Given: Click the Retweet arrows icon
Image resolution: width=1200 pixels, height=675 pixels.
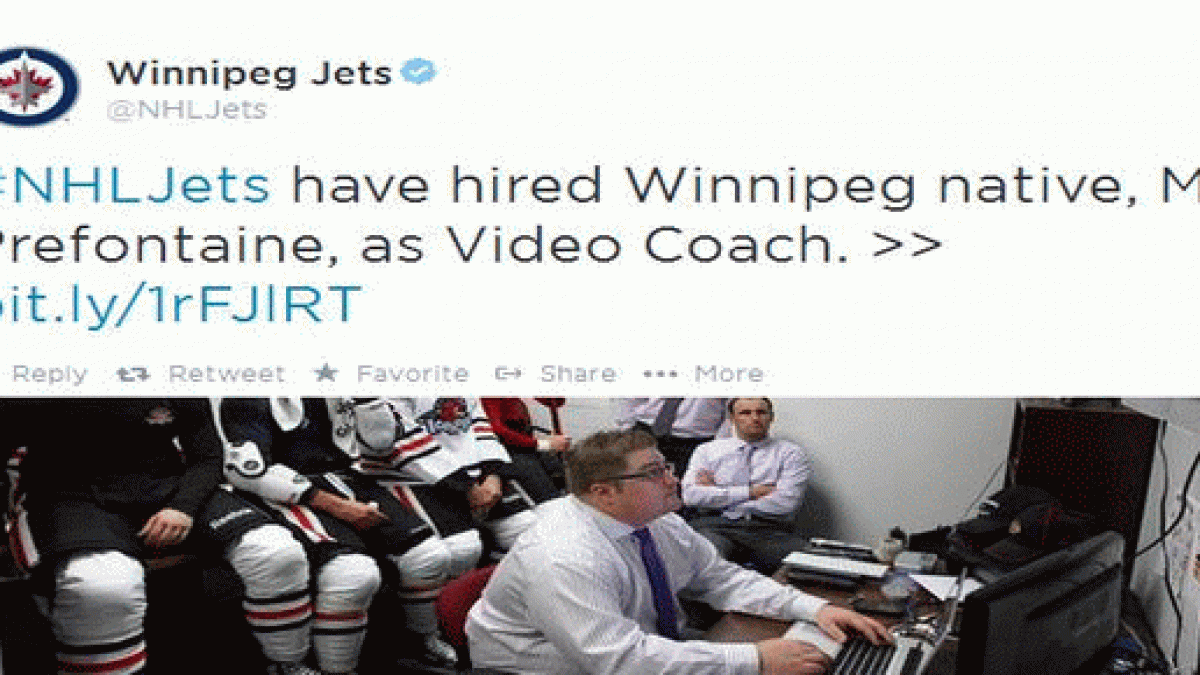Looking at the screenshot, I should 133,374.
